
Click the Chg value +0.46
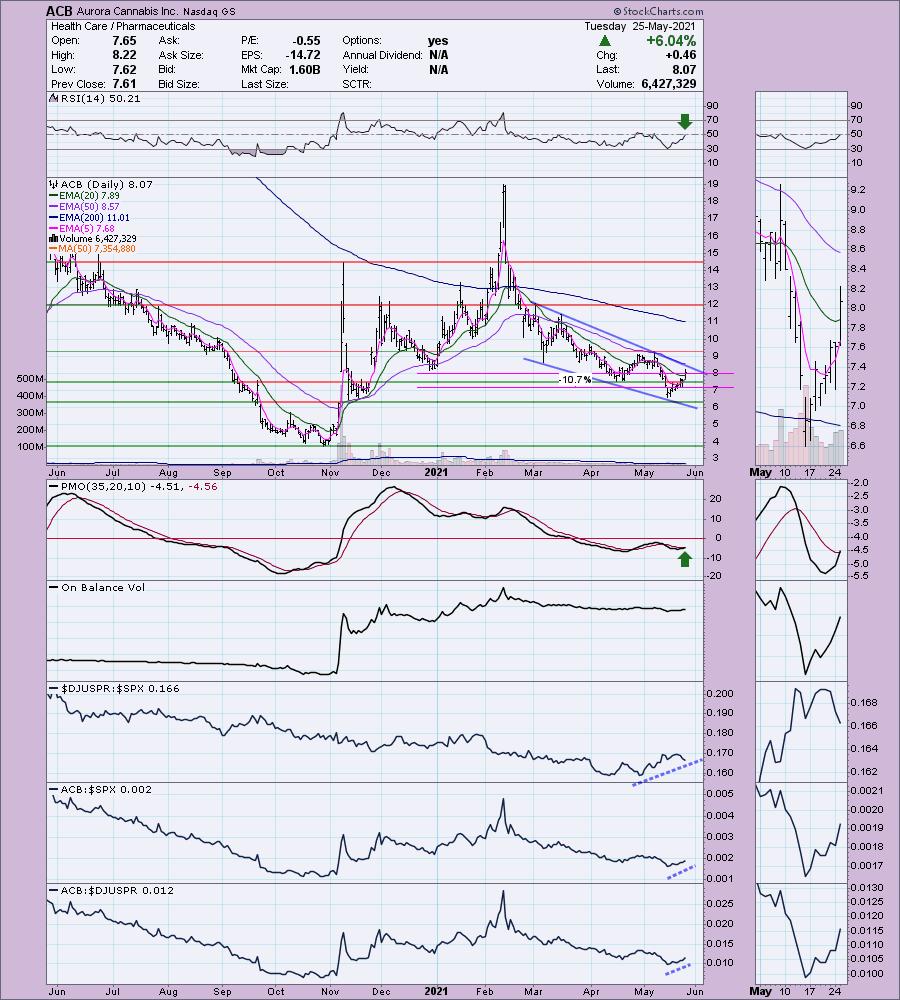(682, 55)
